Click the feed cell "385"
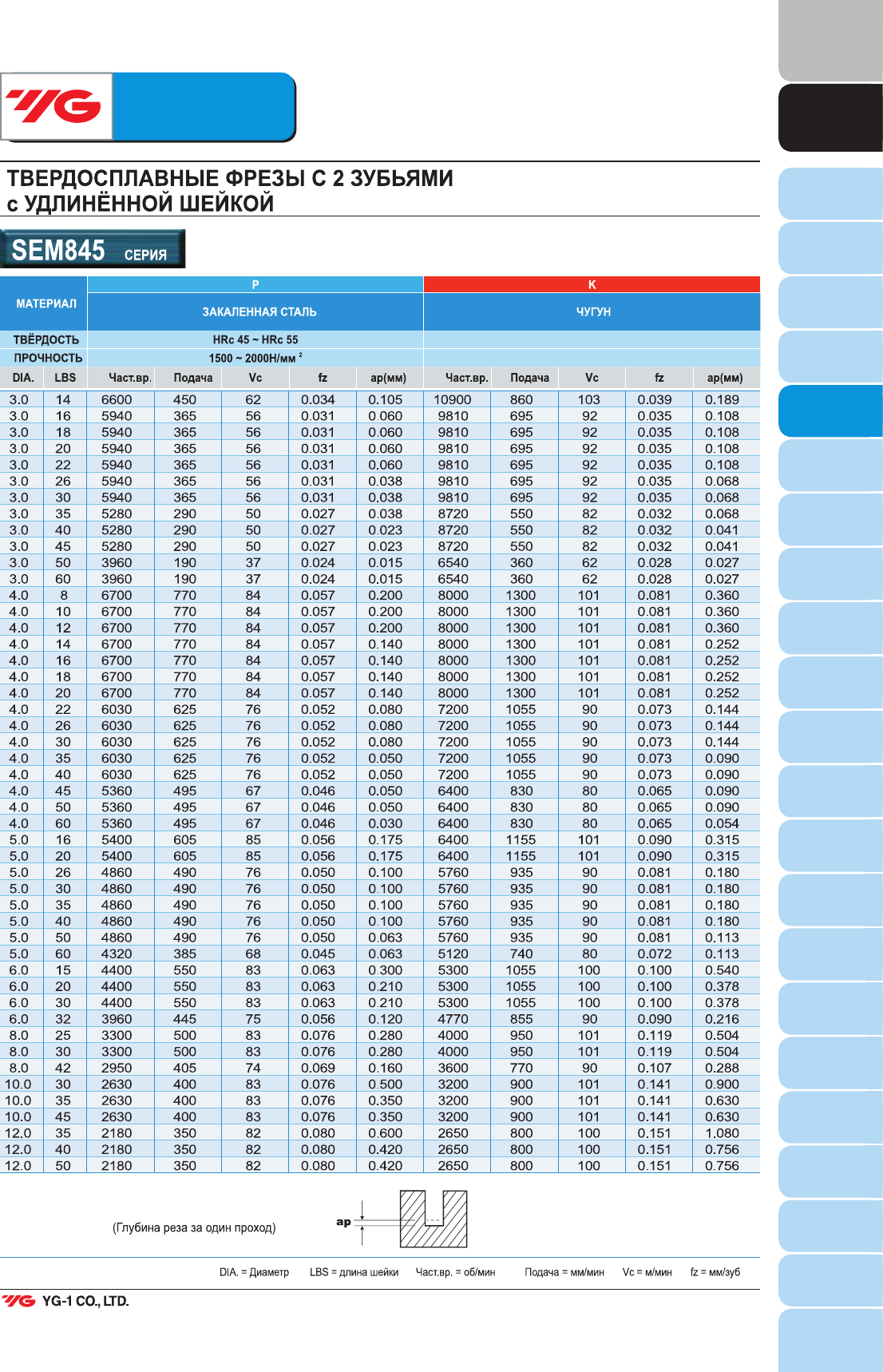This screenshot has width=883, height=1372. (184, 954)
